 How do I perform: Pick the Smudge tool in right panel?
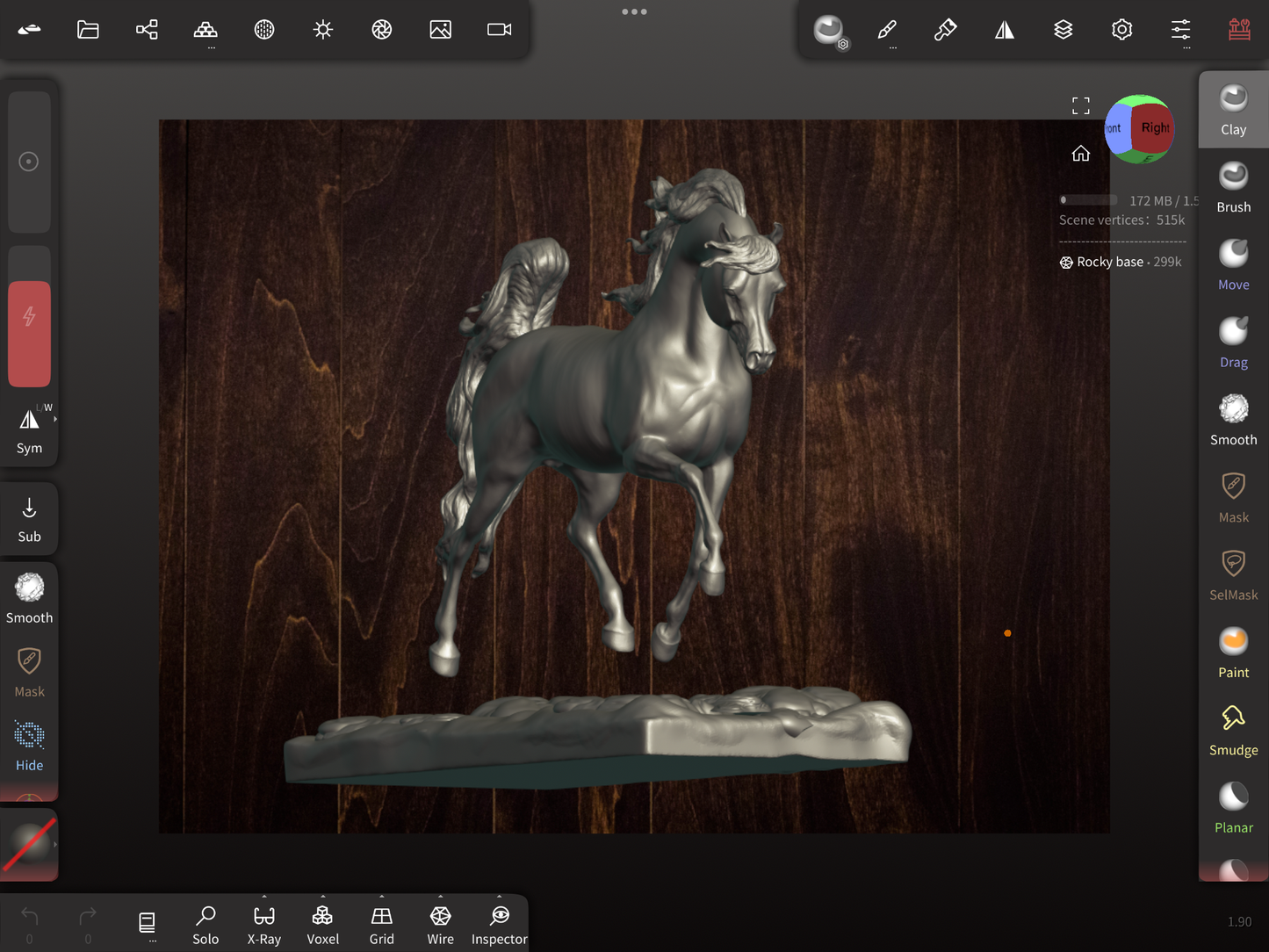[1233, 730]
